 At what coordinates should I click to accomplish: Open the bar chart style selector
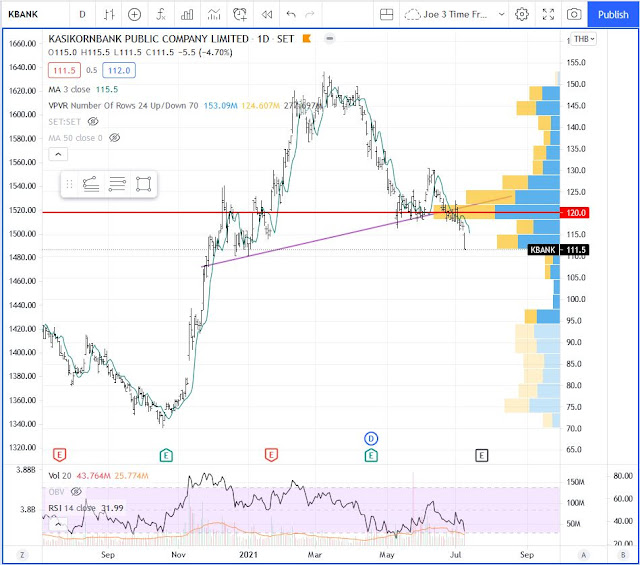click(109, 15)
